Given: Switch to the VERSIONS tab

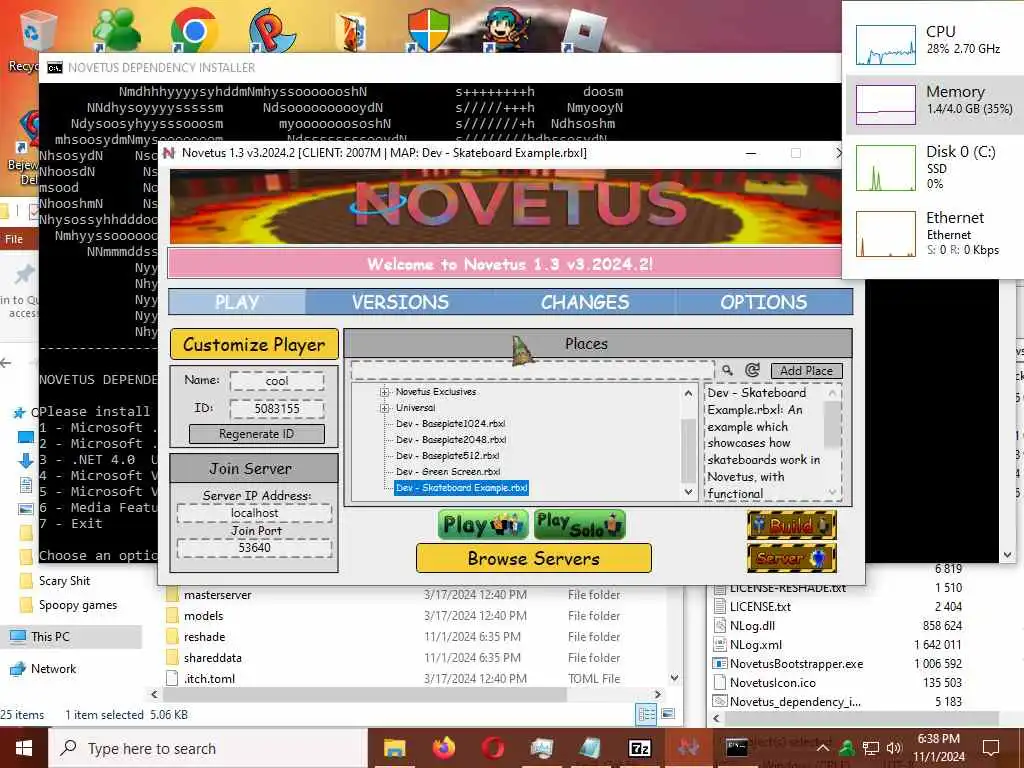Looking at the screenshot, I should (400, 302).
